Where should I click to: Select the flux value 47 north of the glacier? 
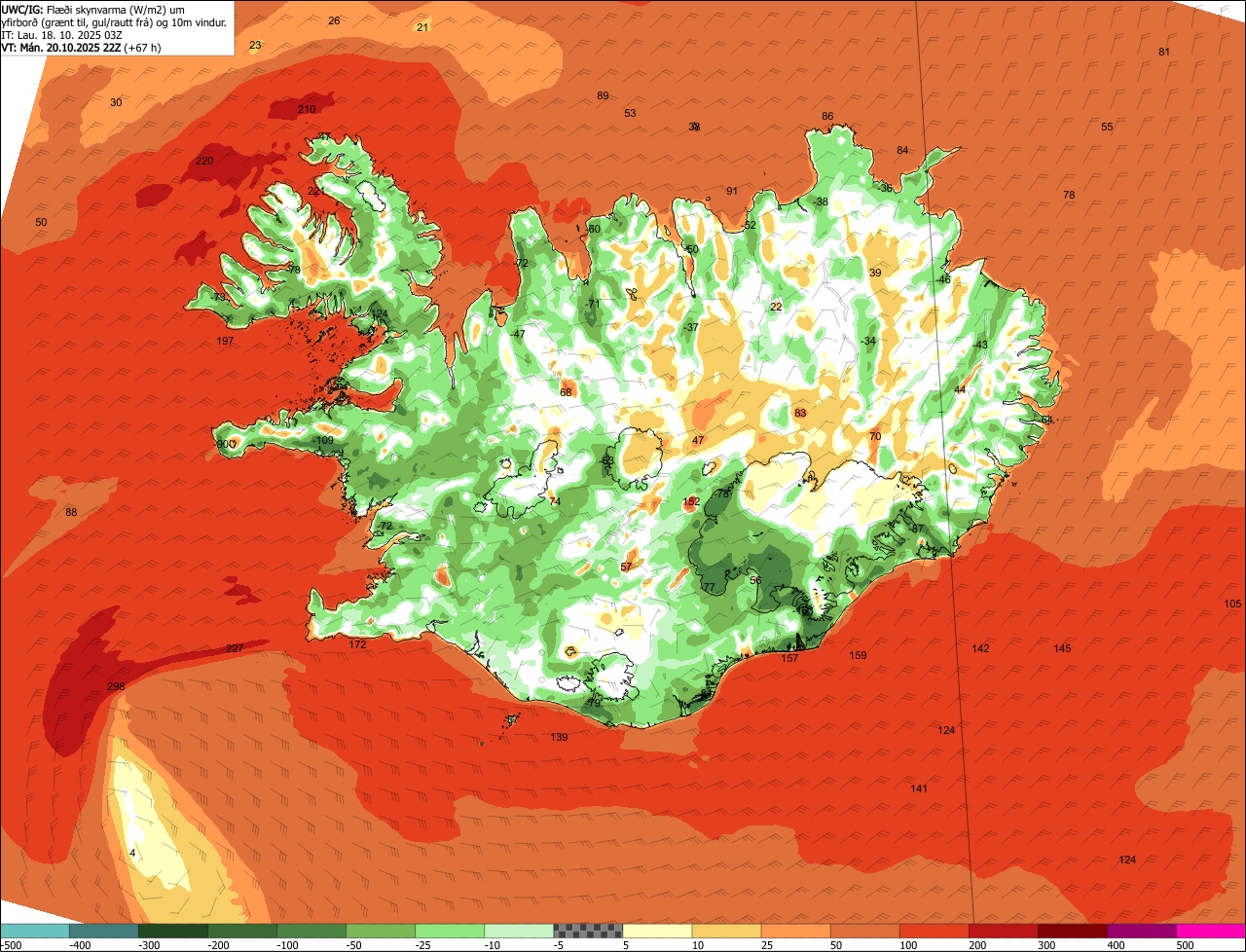pos(698,440)
